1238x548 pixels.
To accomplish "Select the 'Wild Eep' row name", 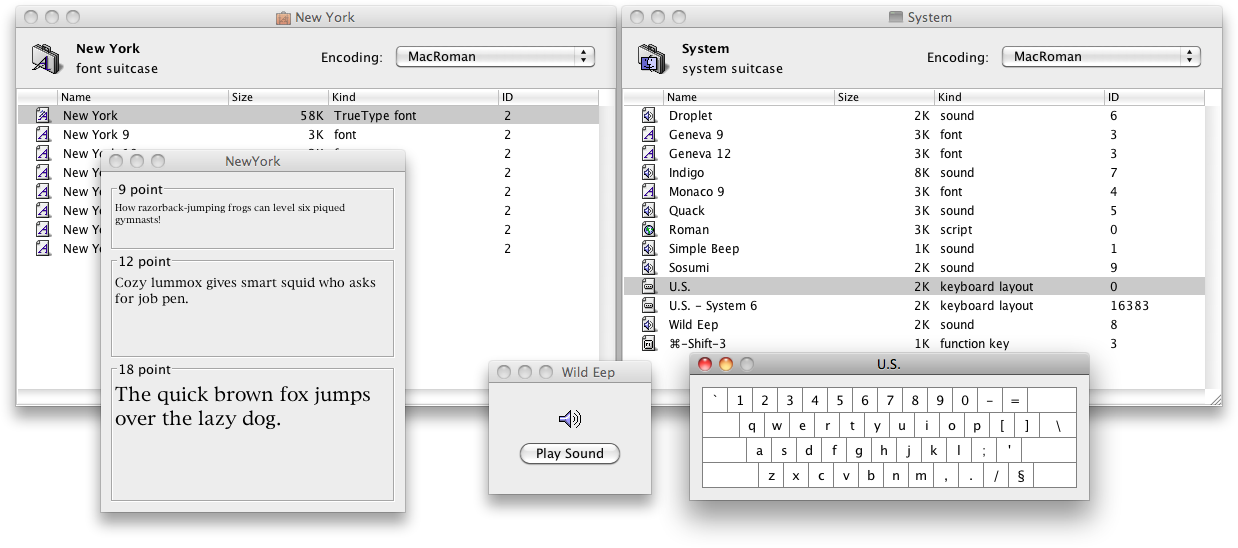I will tap(693, 325).
